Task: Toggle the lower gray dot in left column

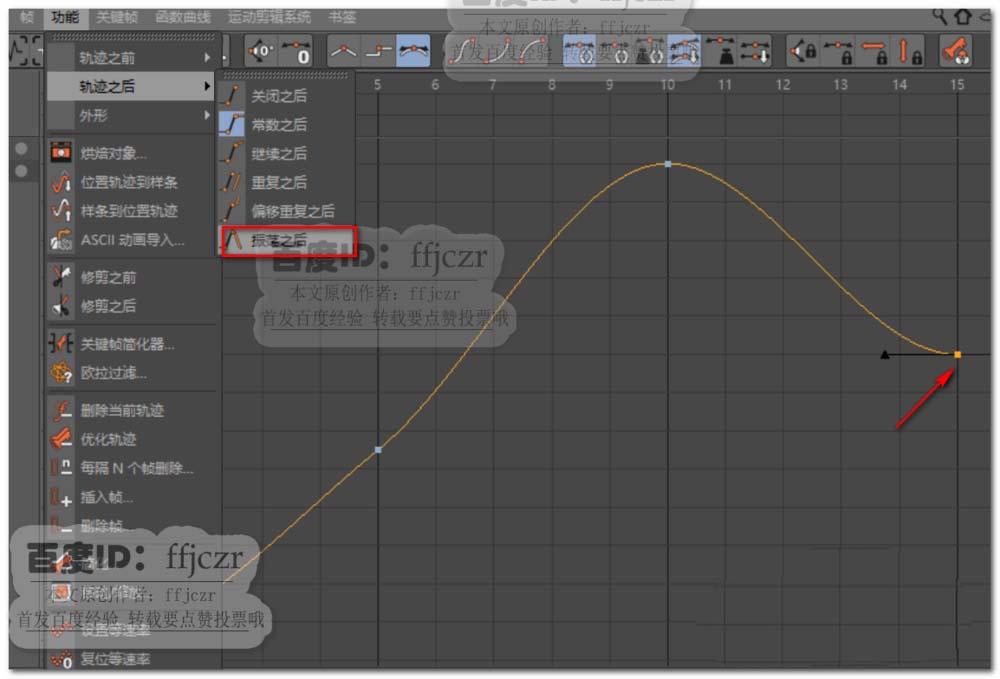Action: coord(21,171)
